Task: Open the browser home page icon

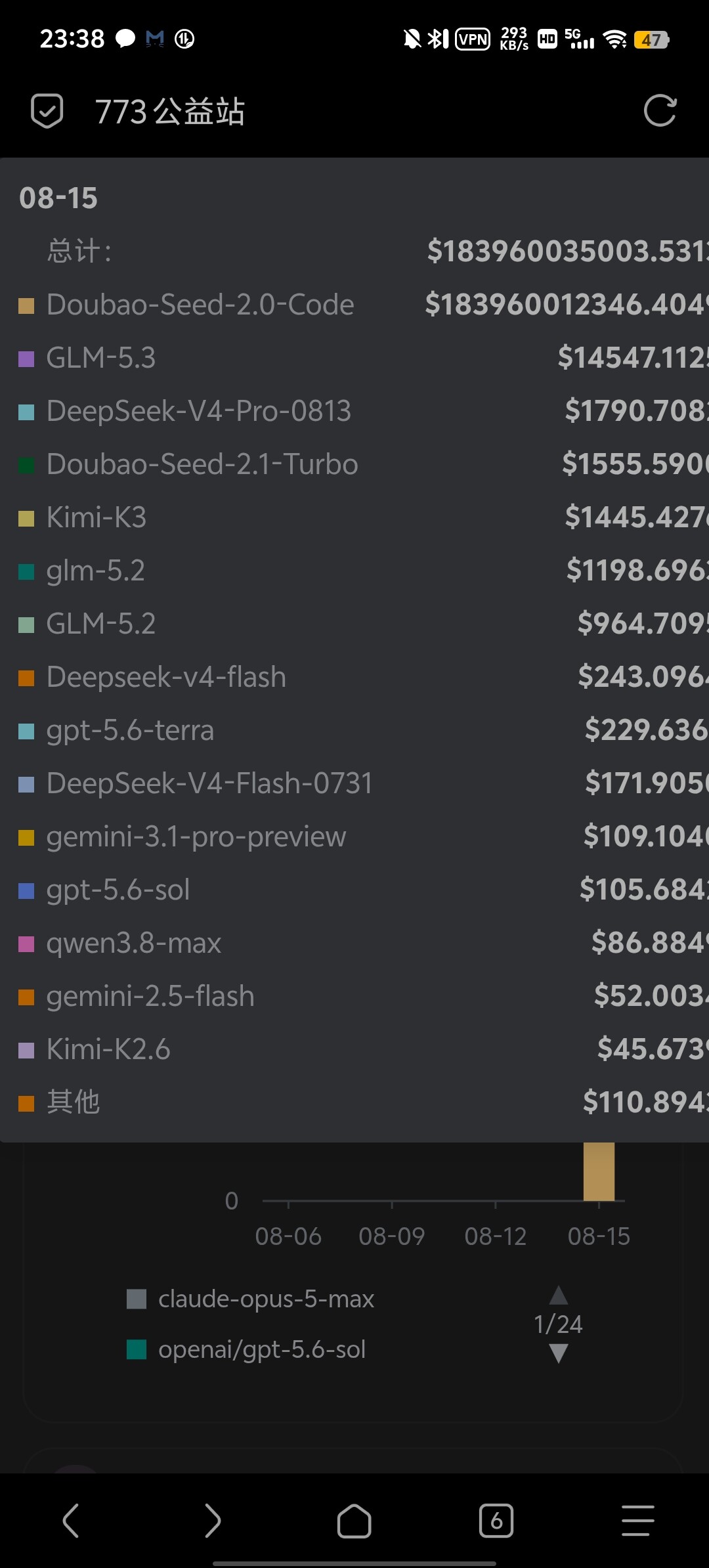Action: 354,1520
